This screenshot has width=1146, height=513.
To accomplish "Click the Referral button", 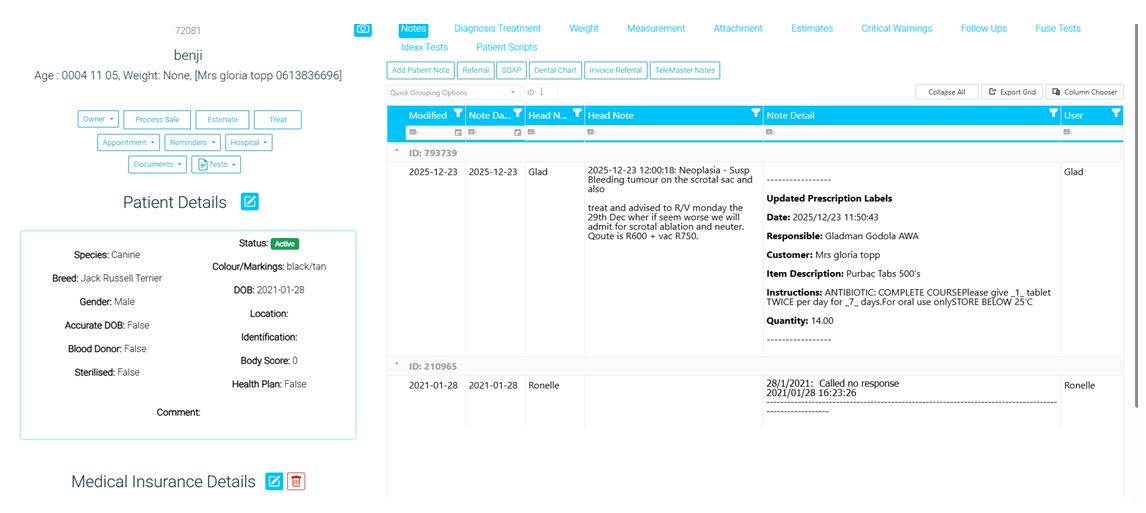I will pos(476,70).
